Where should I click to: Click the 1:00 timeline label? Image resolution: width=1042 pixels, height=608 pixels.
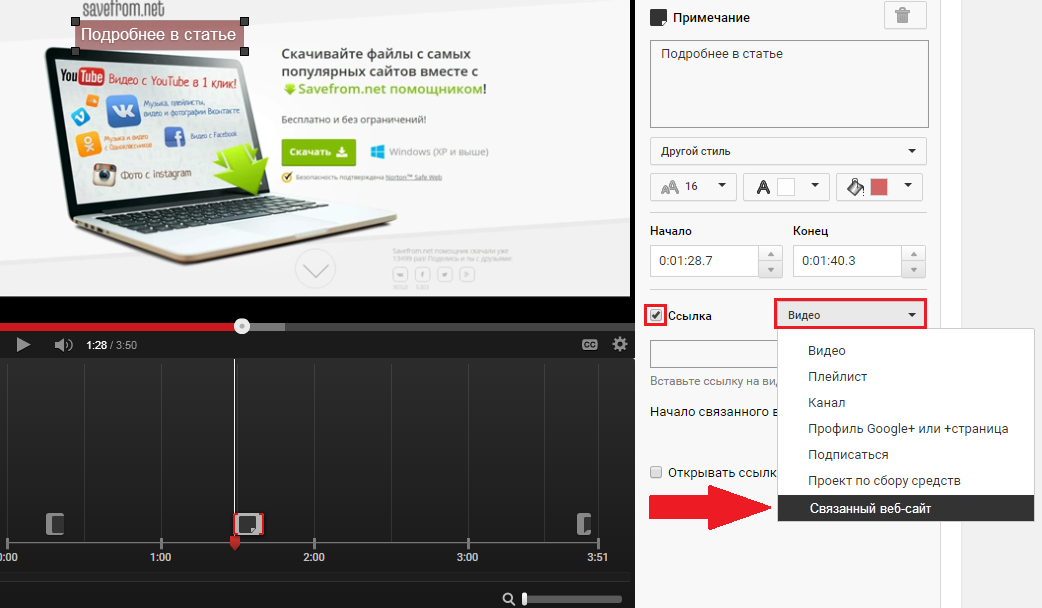pyautogui.click(x=160, y=557)
